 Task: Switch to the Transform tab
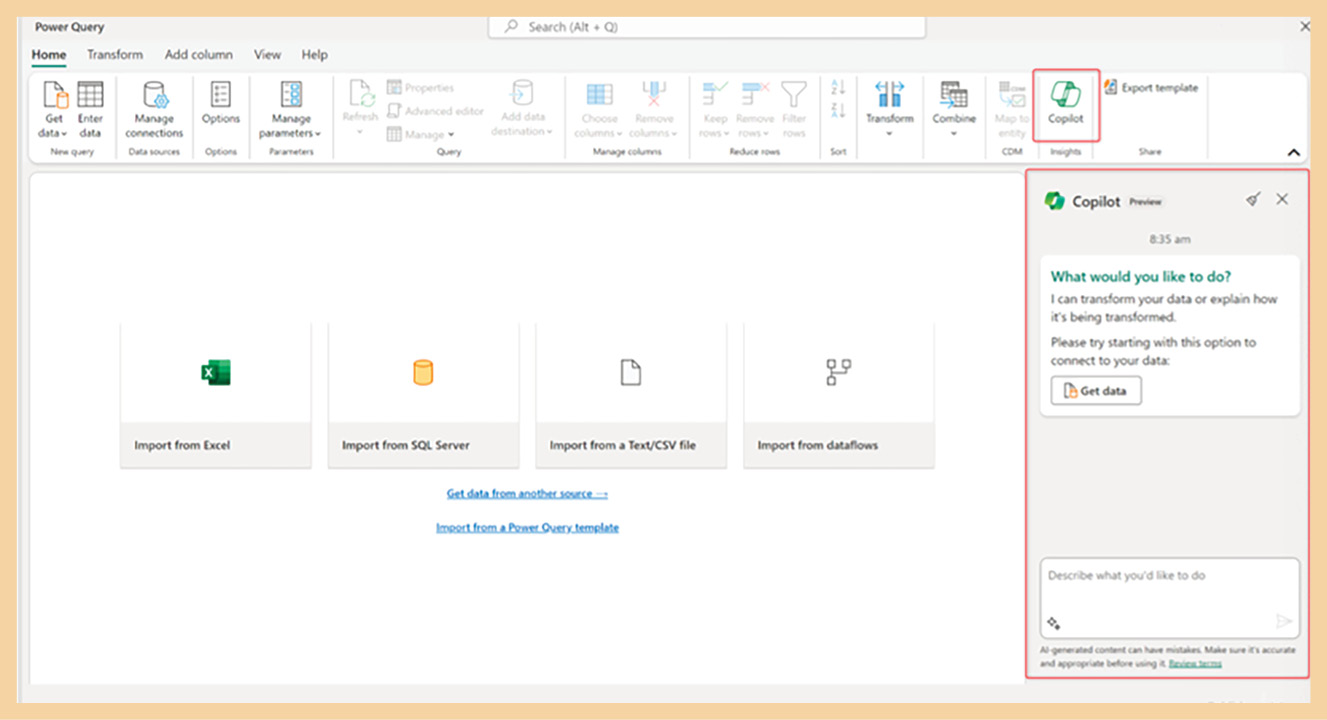pos(115,55)
